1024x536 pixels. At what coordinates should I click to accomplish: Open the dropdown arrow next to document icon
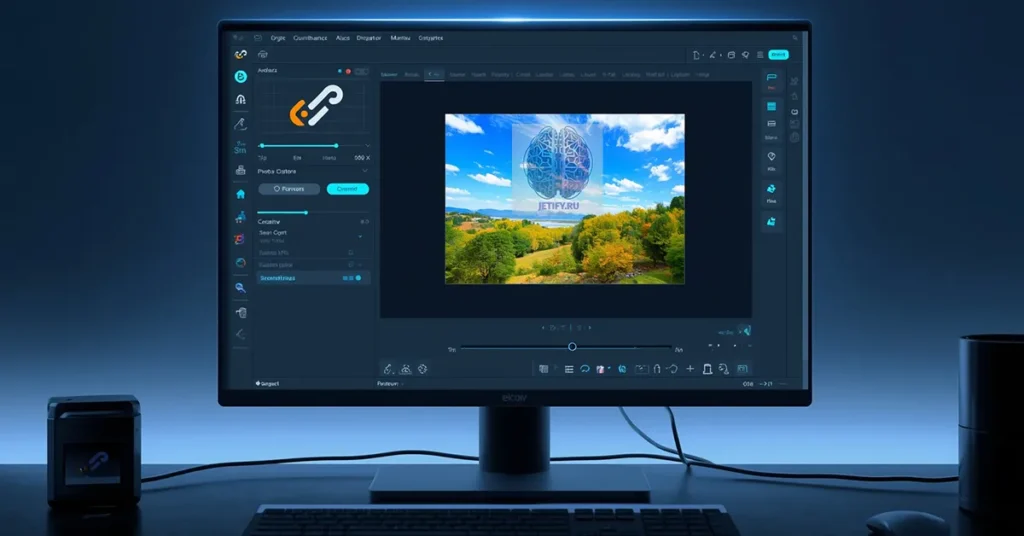pyautogui.click(x=703, y=55)
